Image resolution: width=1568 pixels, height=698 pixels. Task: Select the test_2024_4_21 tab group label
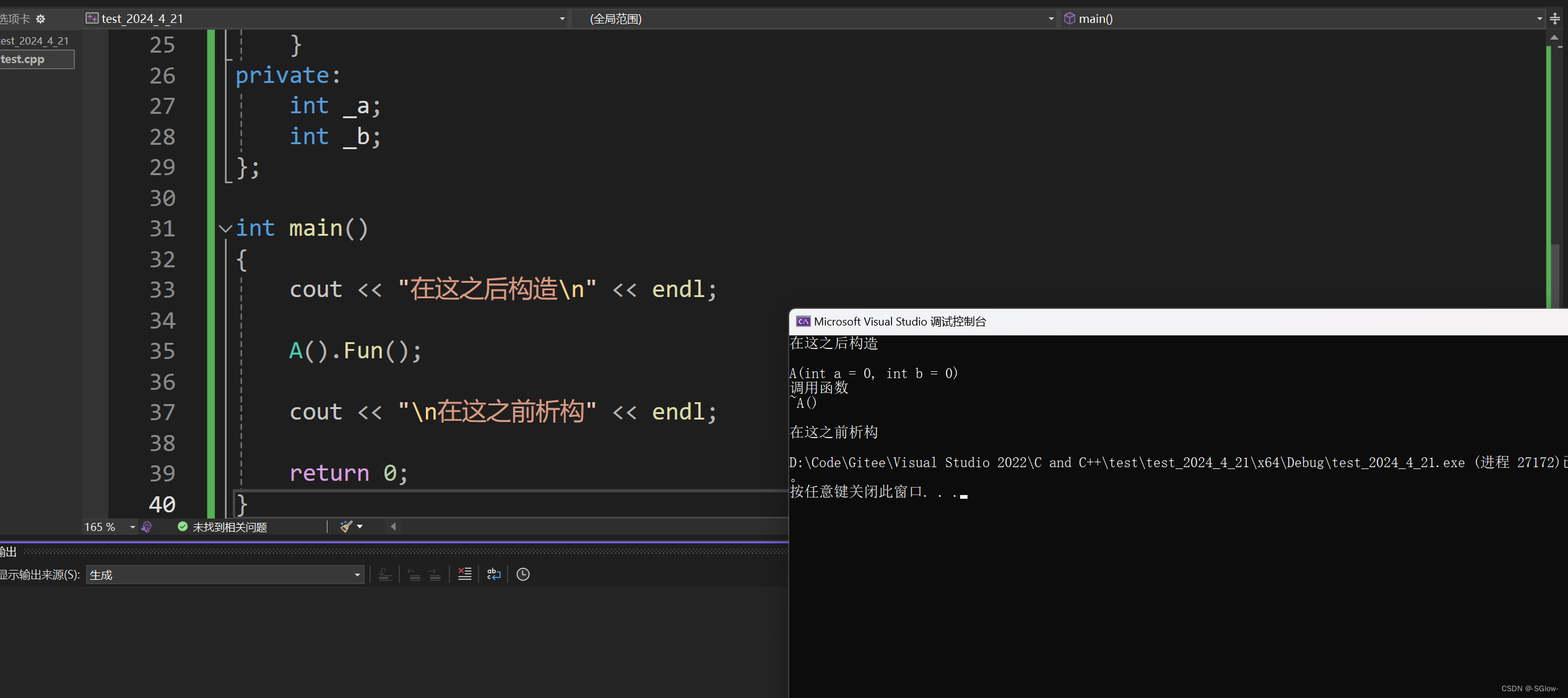tap(35, 41)
